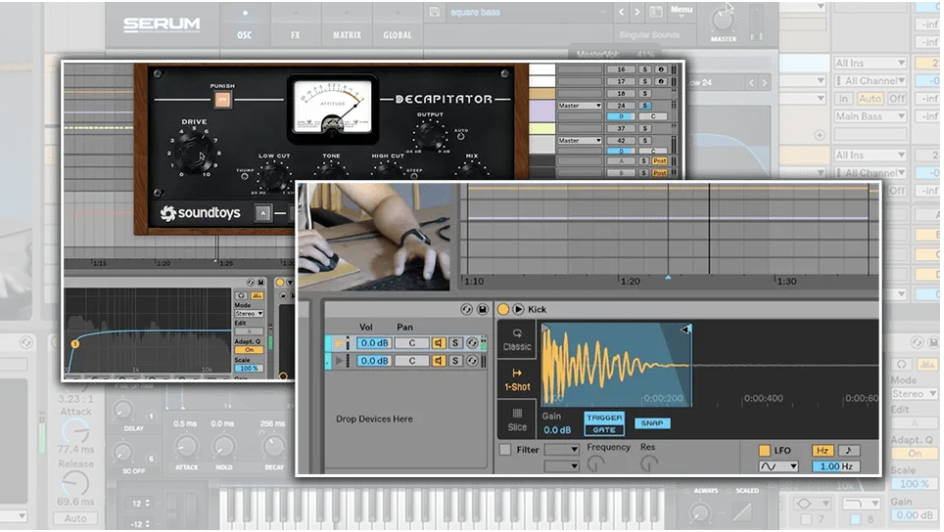944x532 pixels.
Task: Toggle the AUTO output switch on Decapitator
Action: pyautogui.click(x=461, y=137)
